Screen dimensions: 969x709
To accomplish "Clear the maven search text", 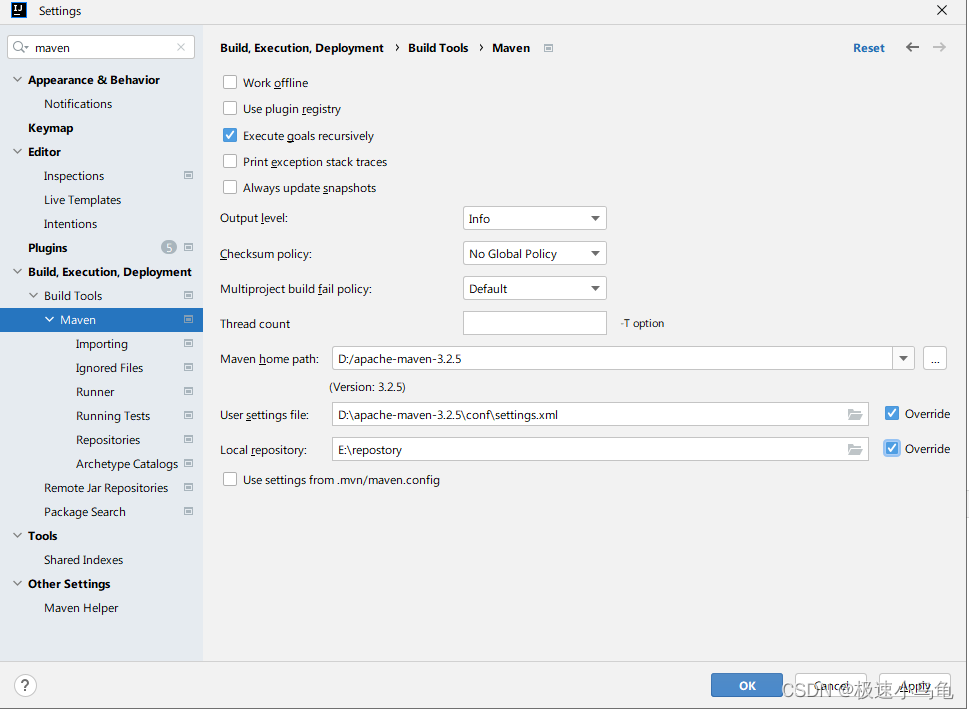I will click(181, 48).
